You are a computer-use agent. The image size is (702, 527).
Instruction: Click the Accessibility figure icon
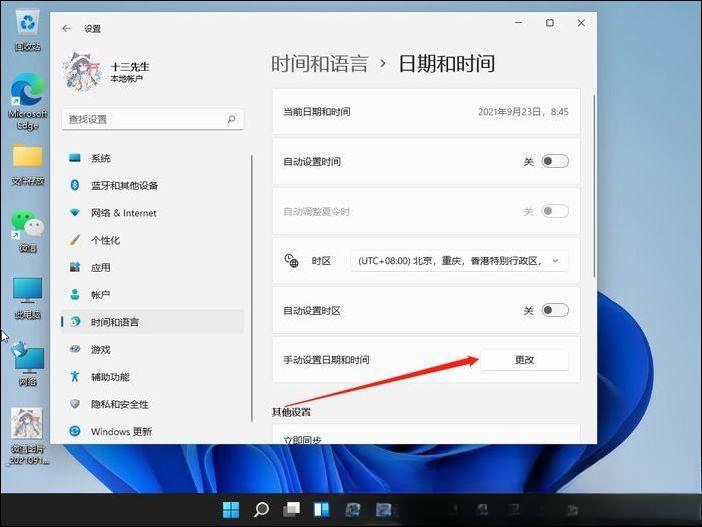[x=75, y=376]
